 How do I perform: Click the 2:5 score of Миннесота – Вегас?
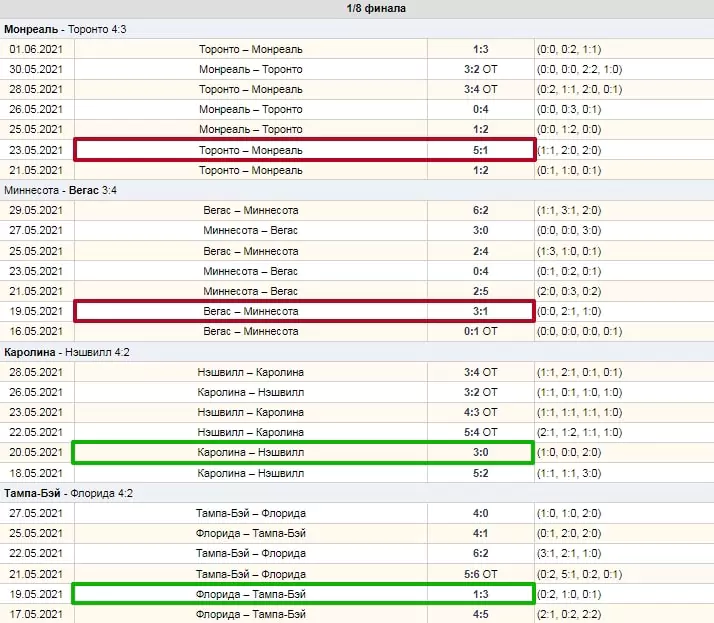tap(480, 291)
